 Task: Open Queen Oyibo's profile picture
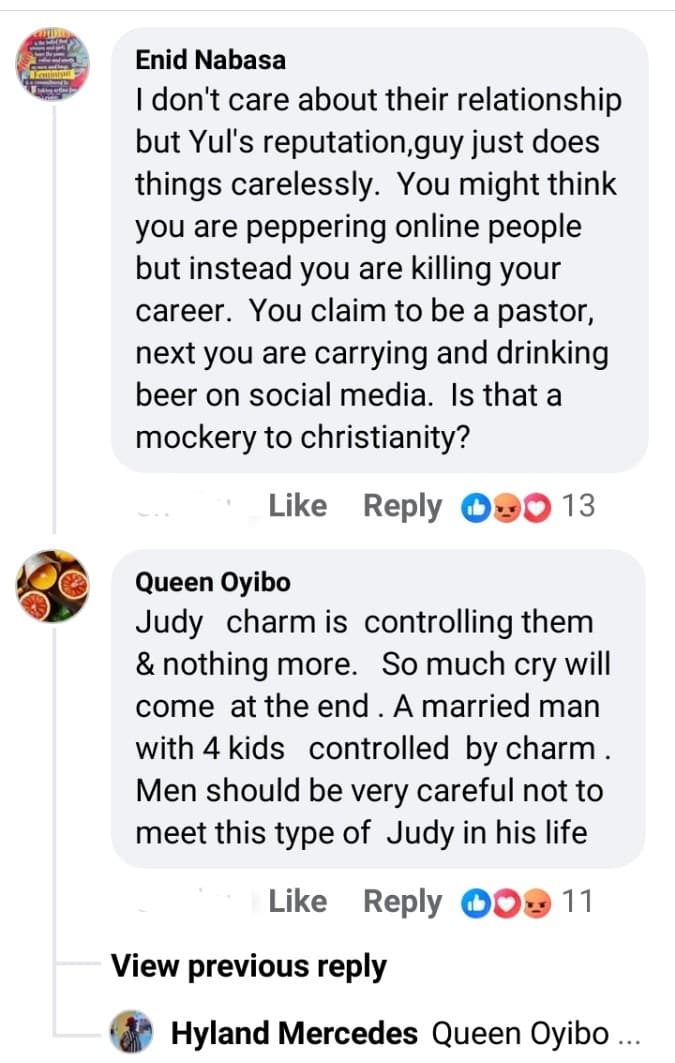tap(54, 587)
